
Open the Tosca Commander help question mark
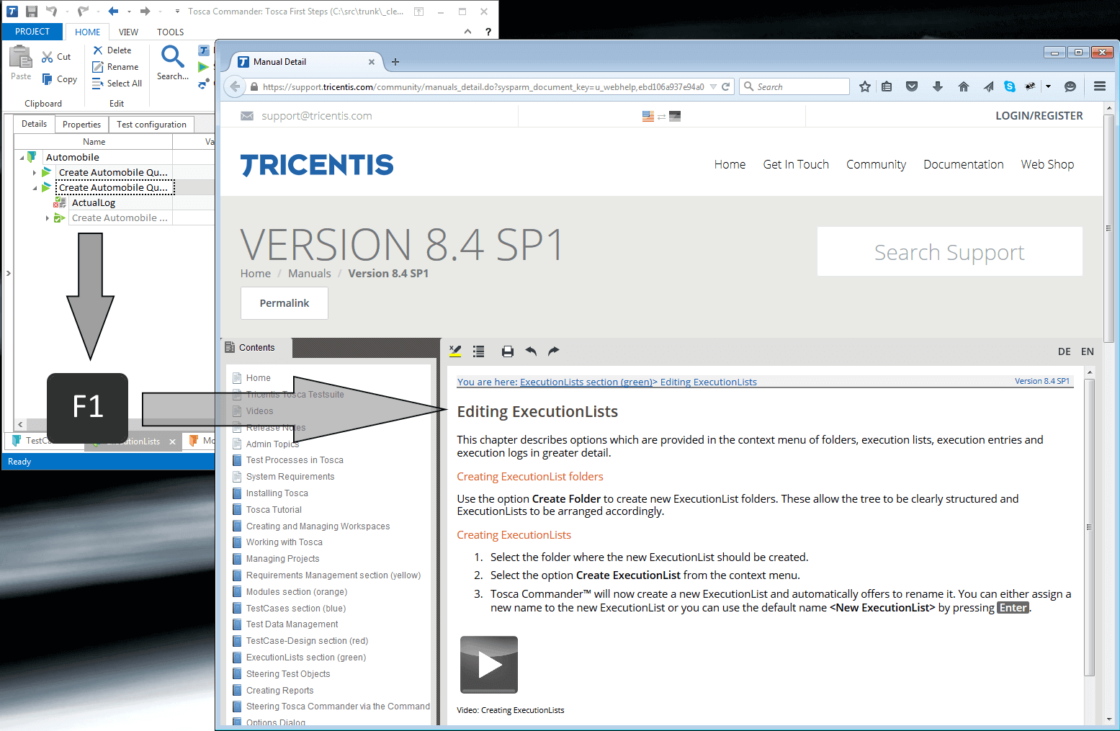pyautogui.click(x=488, y=32)
